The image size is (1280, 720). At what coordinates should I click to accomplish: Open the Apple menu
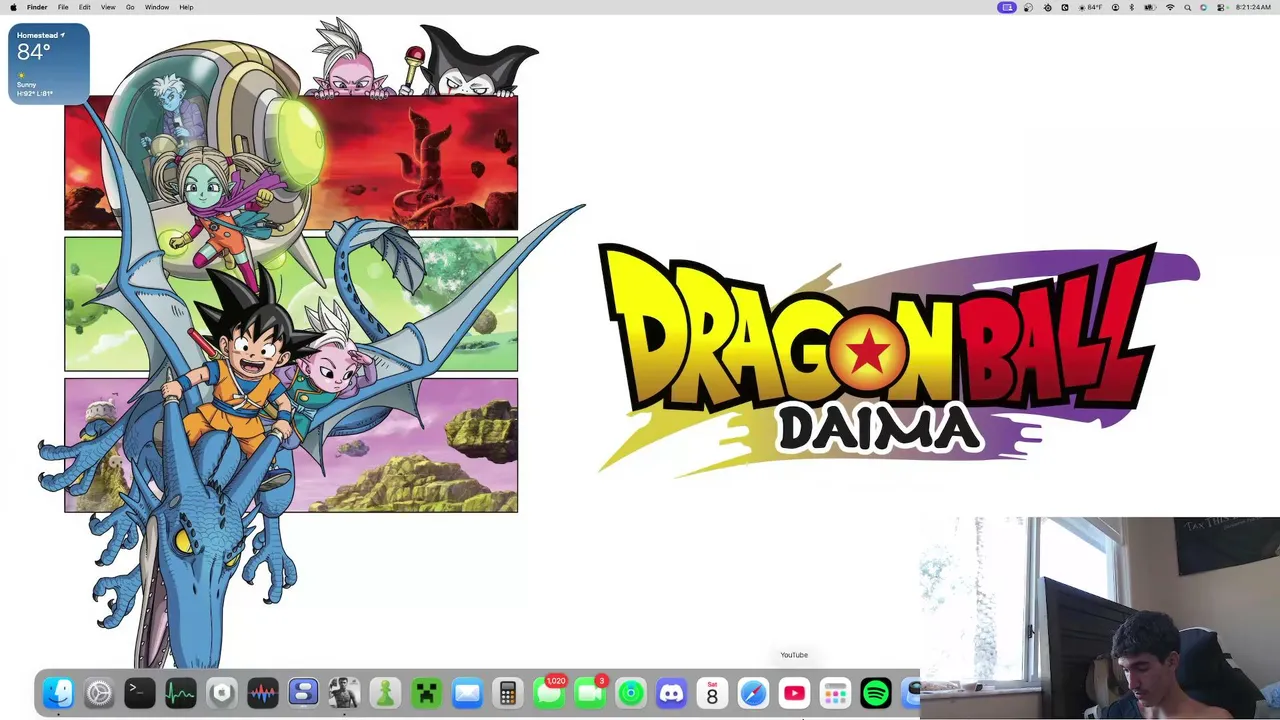click(x=13, y=7)
